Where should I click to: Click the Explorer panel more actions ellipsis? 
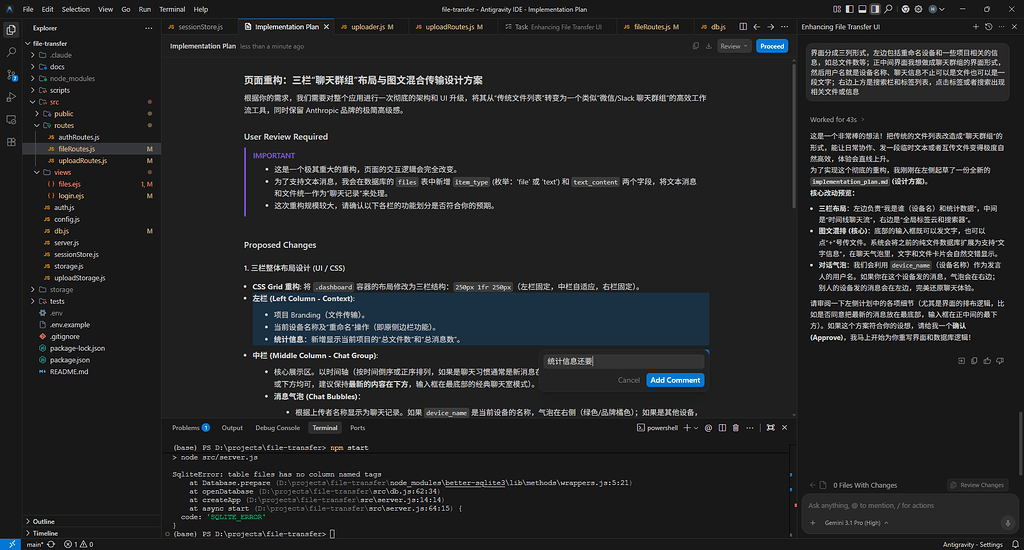tap(149, 28)
